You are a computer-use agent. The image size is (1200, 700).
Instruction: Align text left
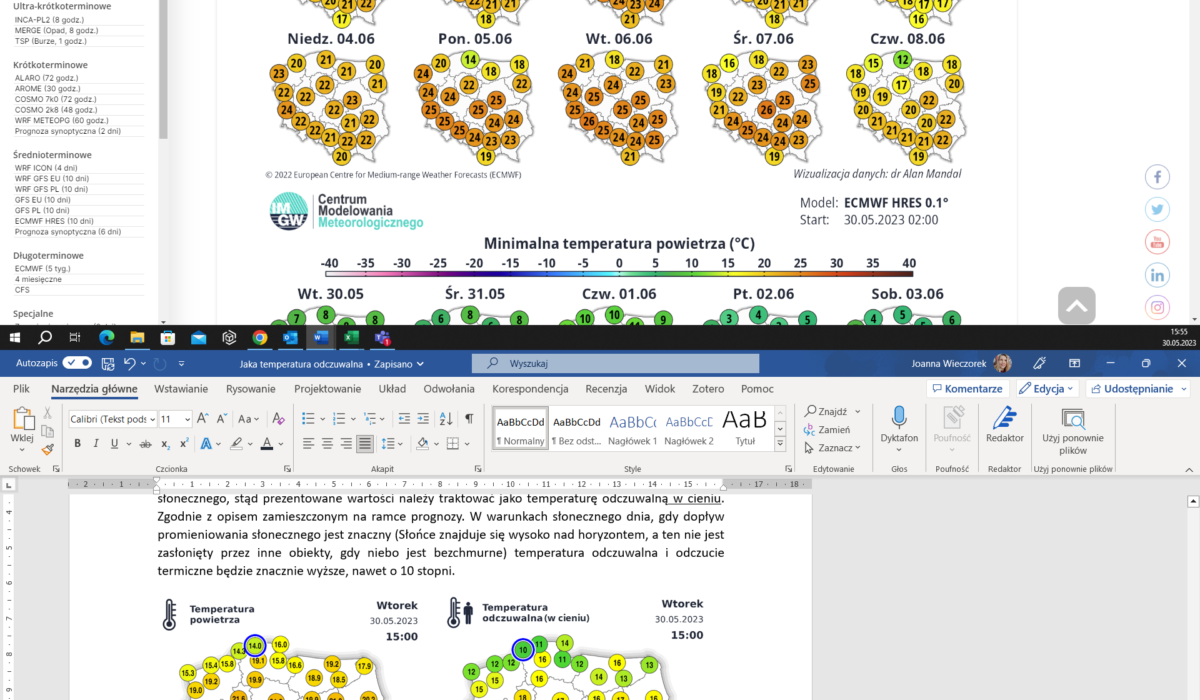(x=308, y=444)
